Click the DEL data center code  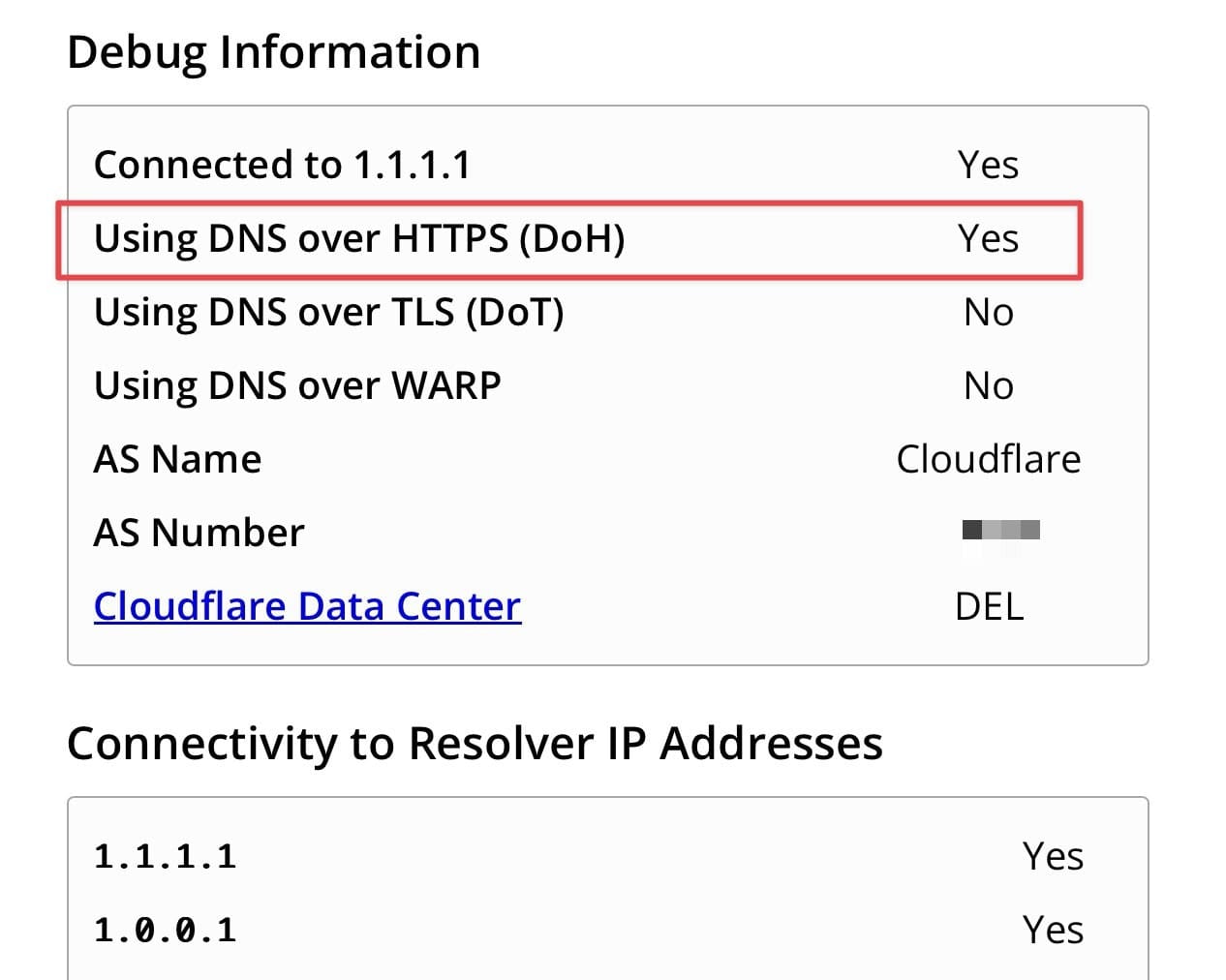[989, 606]
